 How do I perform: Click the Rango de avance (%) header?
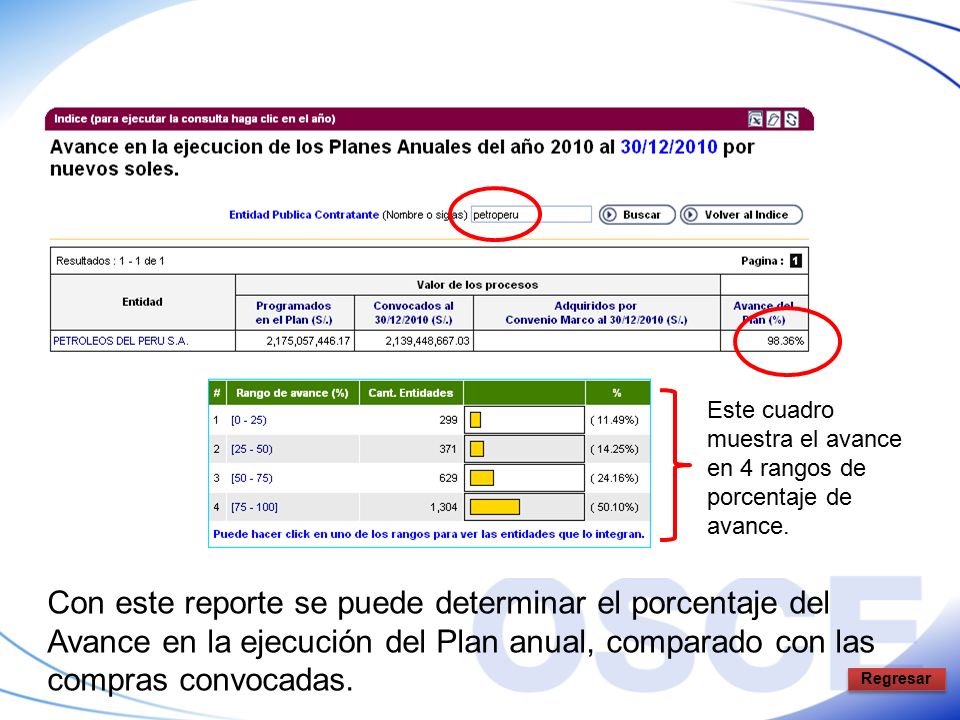click(292, 393)
